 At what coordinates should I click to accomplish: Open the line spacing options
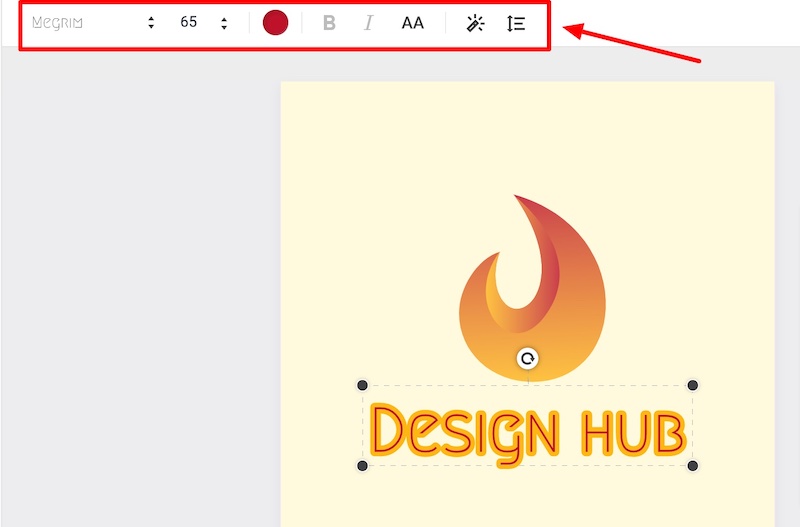[516, 23]
